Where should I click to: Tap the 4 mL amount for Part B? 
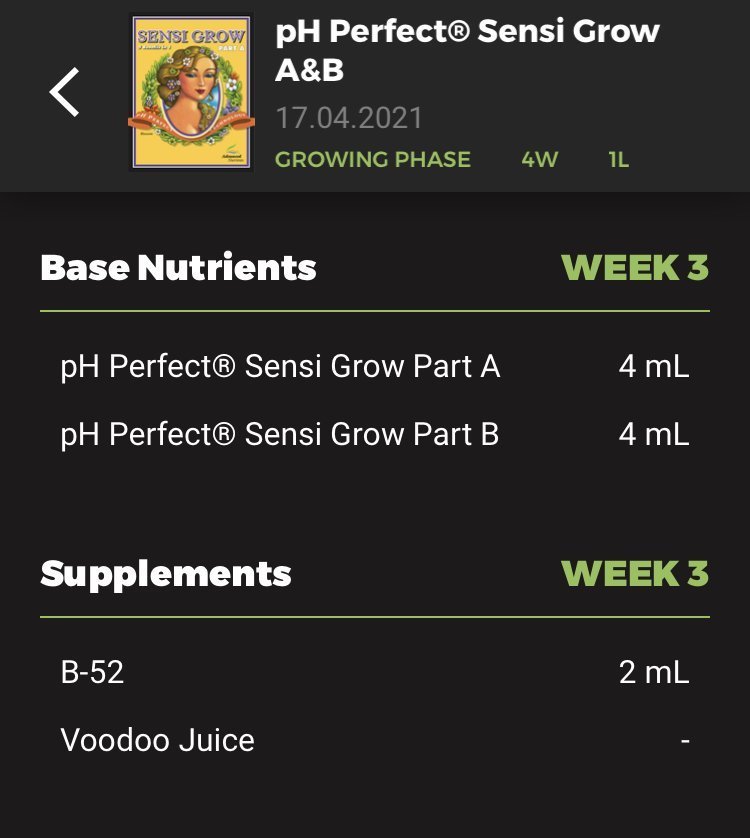654,433
